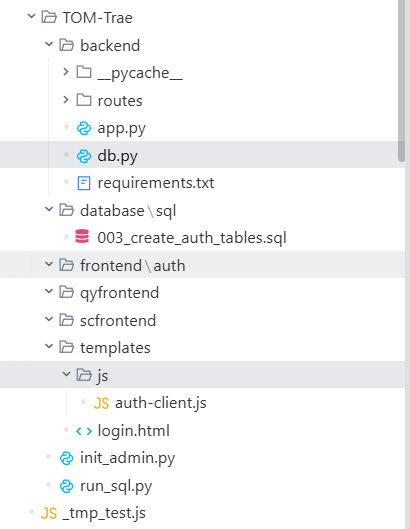
Task: Select the frontend\auth folder
Action: 202,265
